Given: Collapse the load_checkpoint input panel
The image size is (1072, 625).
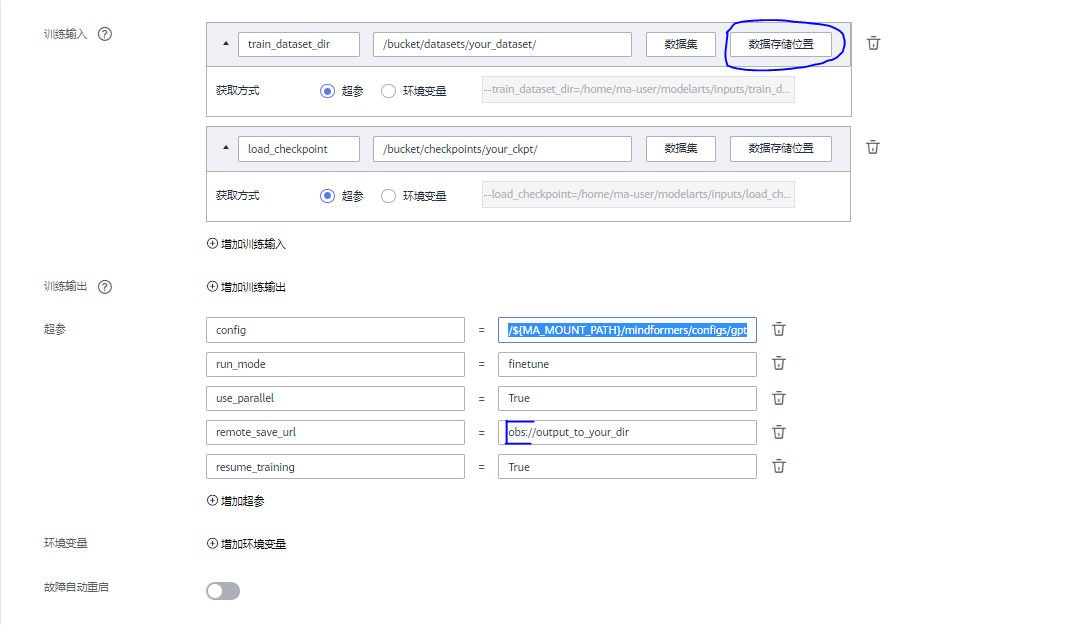Looking at the screenshot, I should point(226,148).
